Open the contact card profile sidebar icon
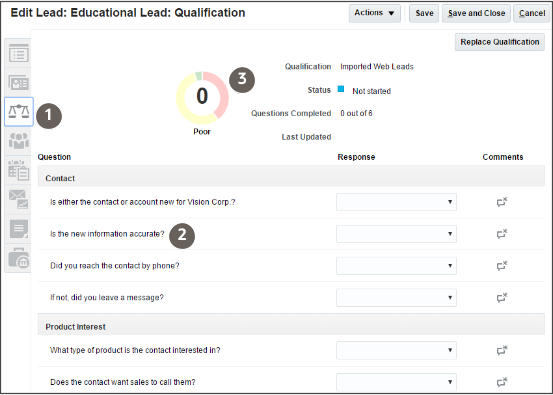Screen dimensions: 553x395 tap(18, 83)
